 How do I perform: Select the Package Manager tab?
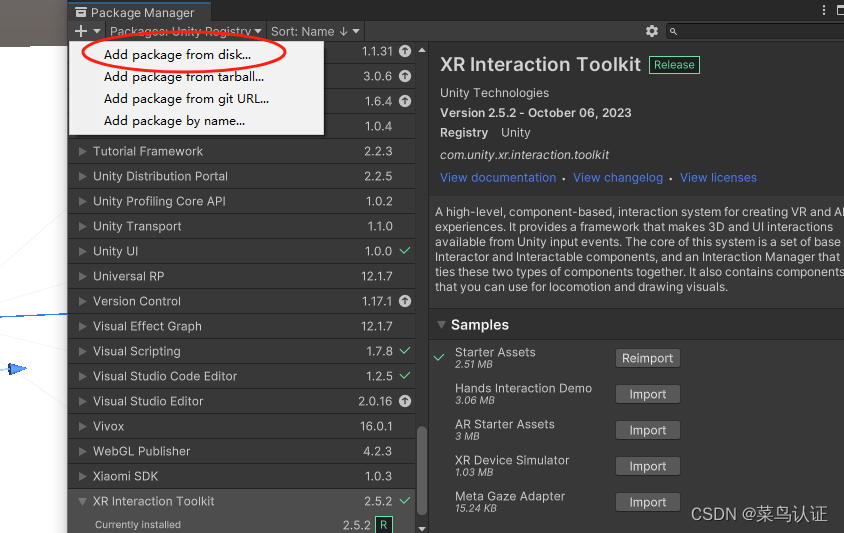click(140, 12)
